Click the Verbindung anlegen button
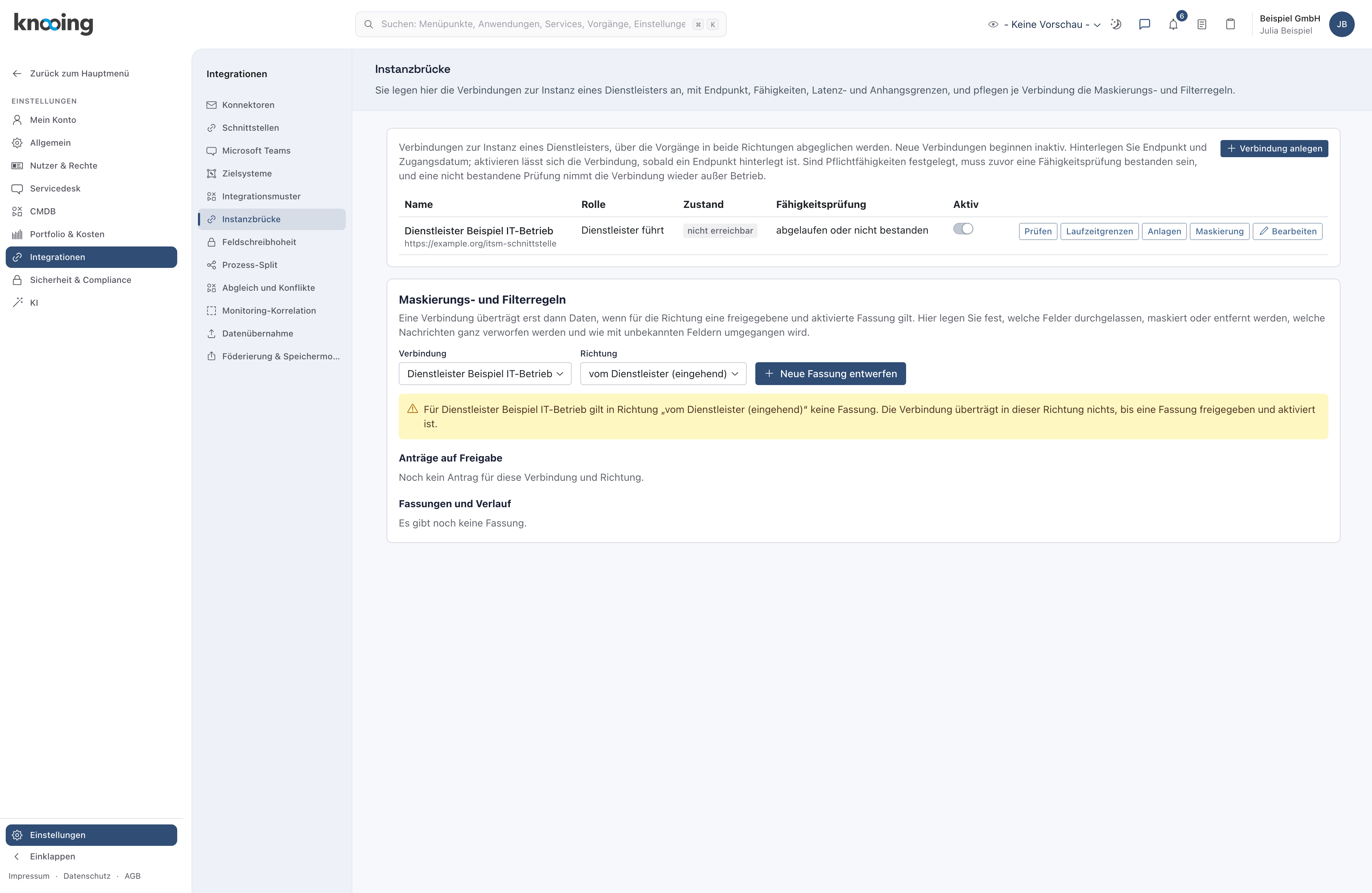Screen dimensions: 1372x893 point(1274,148)
